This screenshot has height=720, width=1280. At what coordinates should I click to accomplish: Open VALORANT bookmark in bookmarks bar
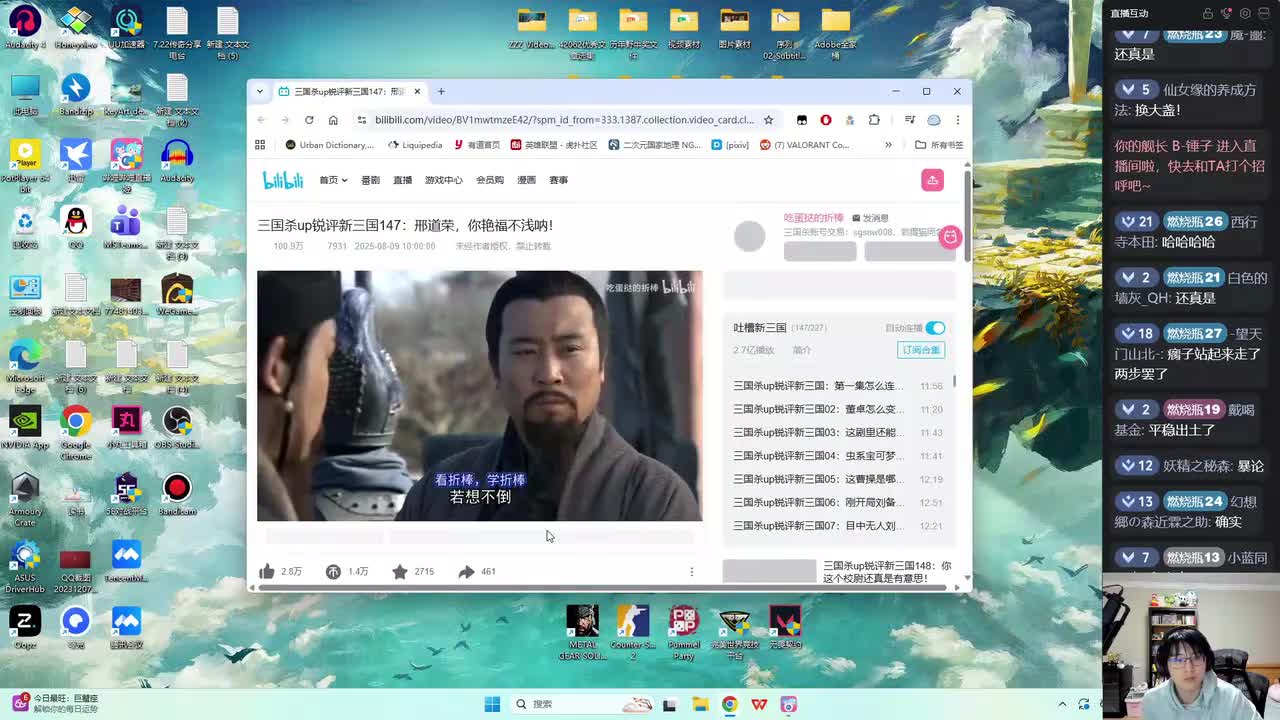pyautogui.click(x=805, y=145)
